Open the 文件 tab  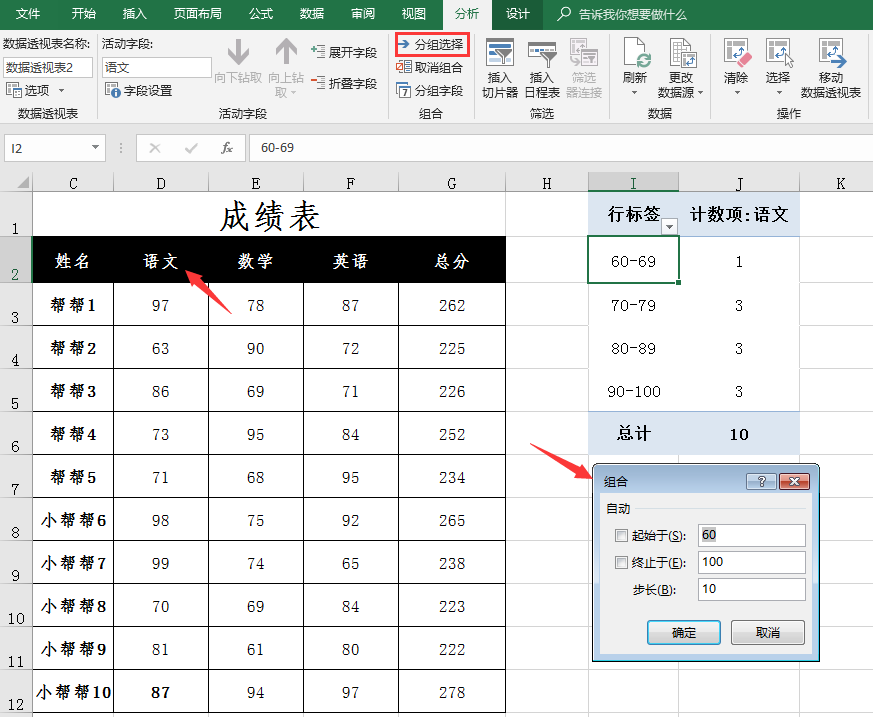pos(28,13)
